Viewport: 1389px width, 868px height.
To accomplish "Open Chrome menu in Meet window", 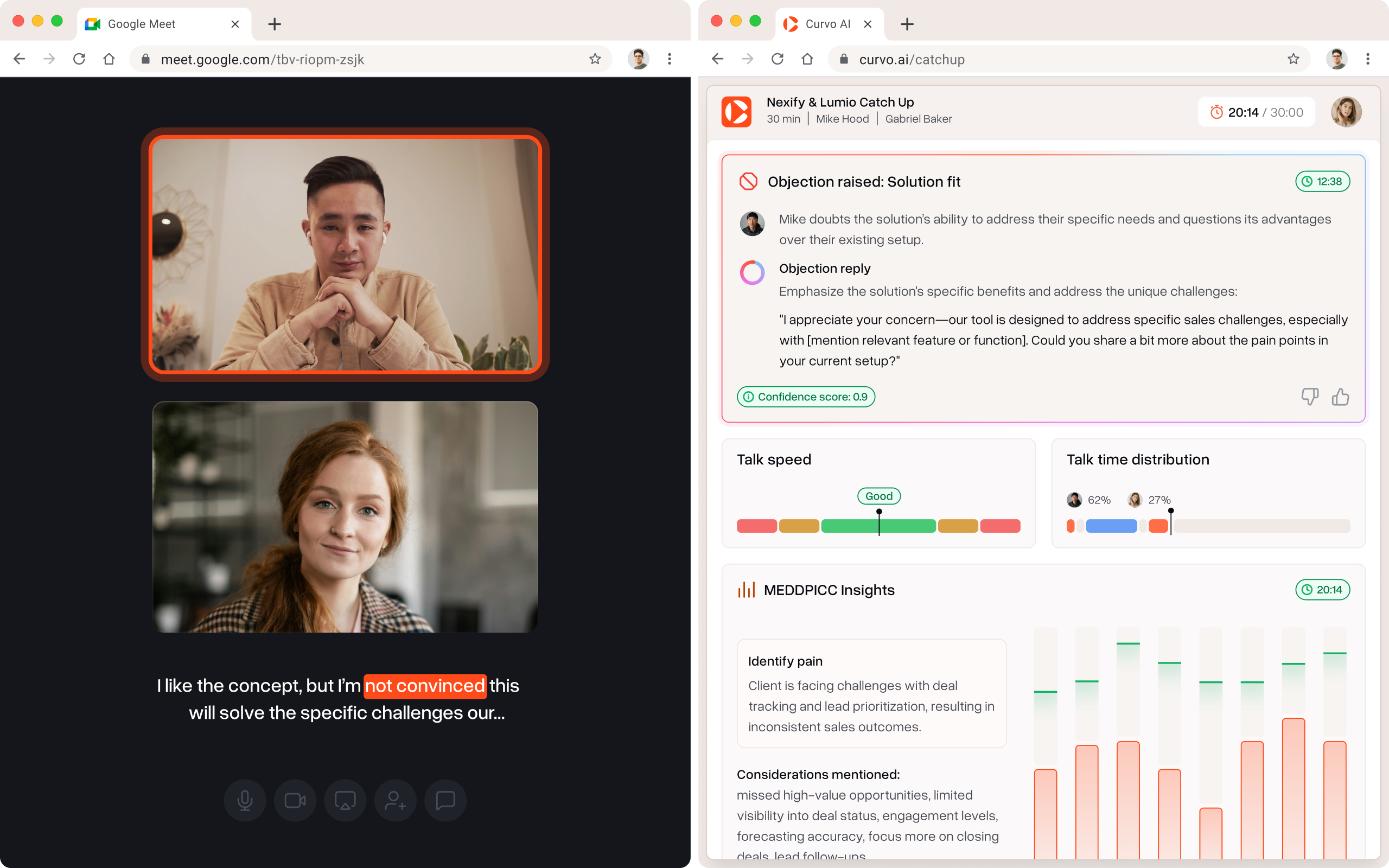I will [669, 59].
